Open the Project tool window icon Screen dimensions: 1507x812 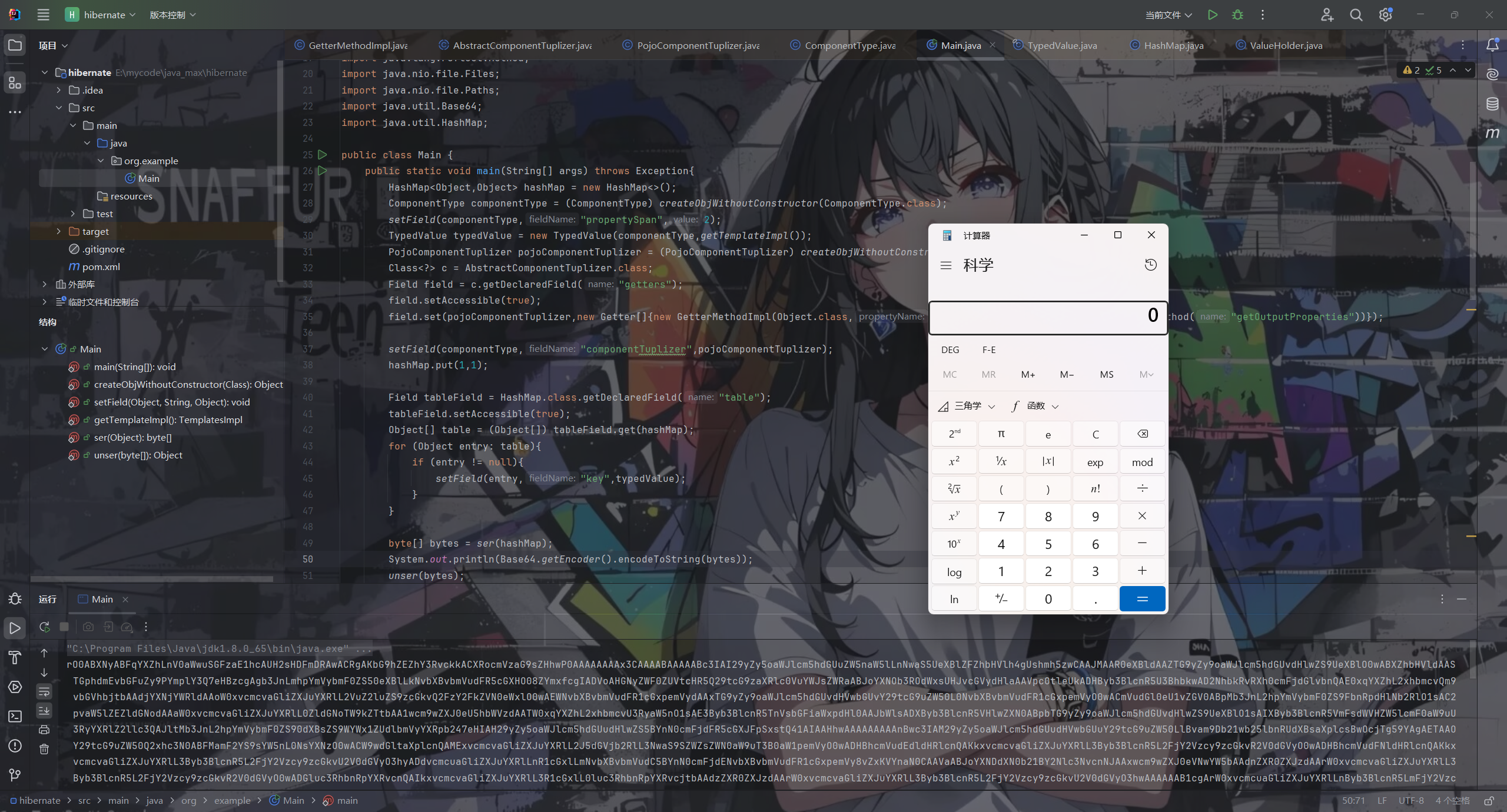15,45
